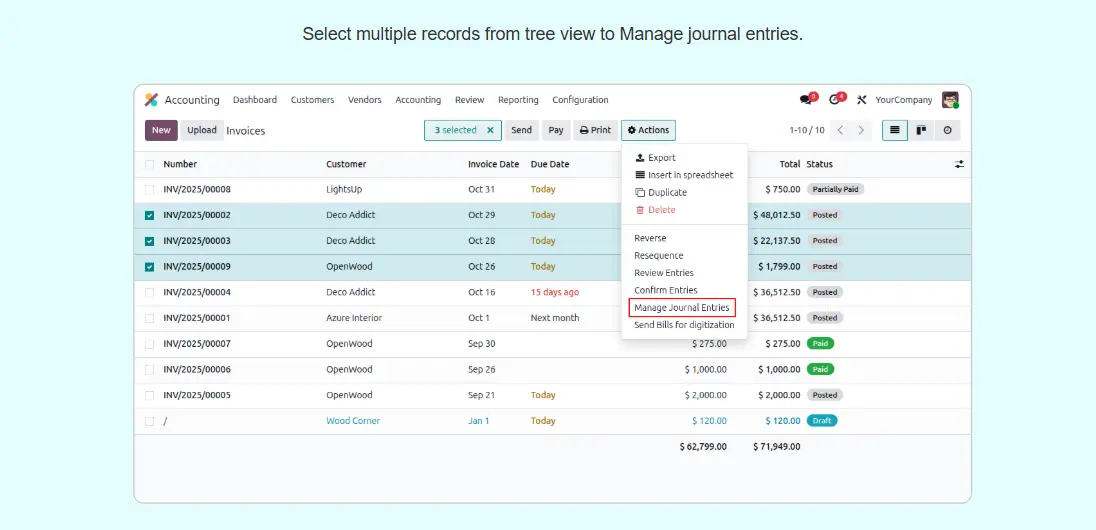Click the New invoice button
Viewport: 1096px width, 530px height.
point(161,130)
